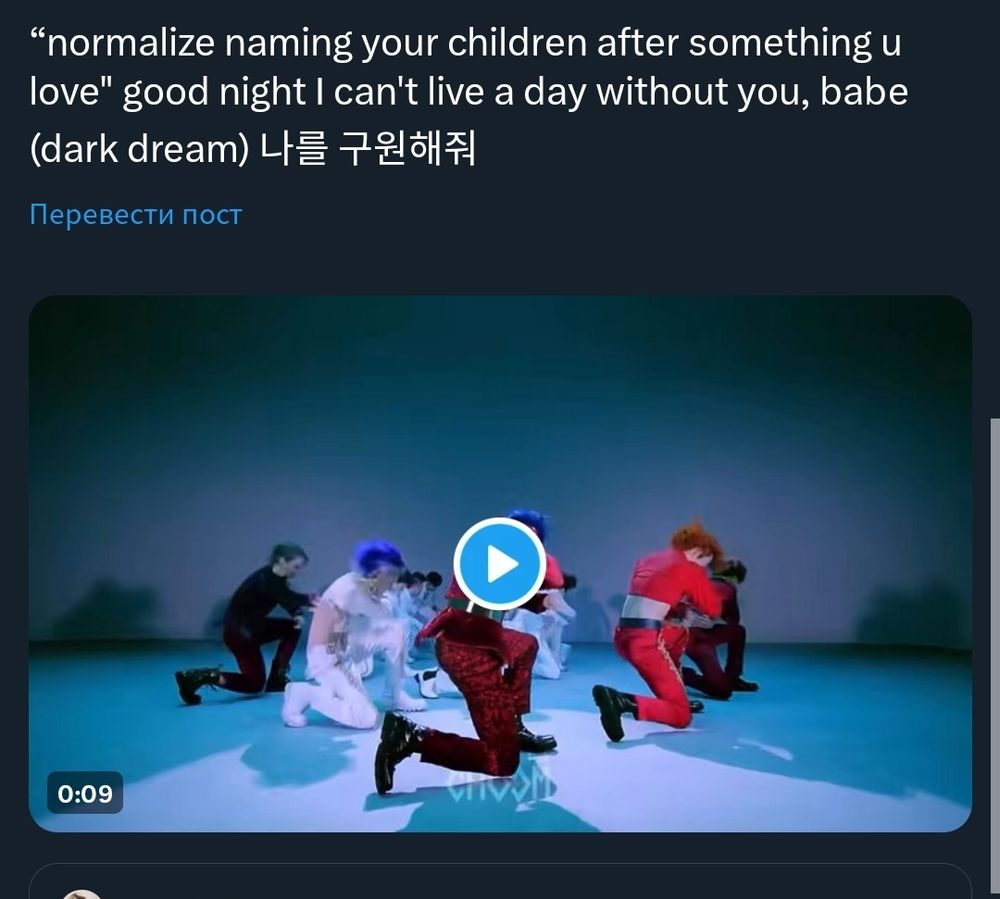1000x899 pixels.
Task: Click the empty dark area below the translate link
Action: coord(500,263)
